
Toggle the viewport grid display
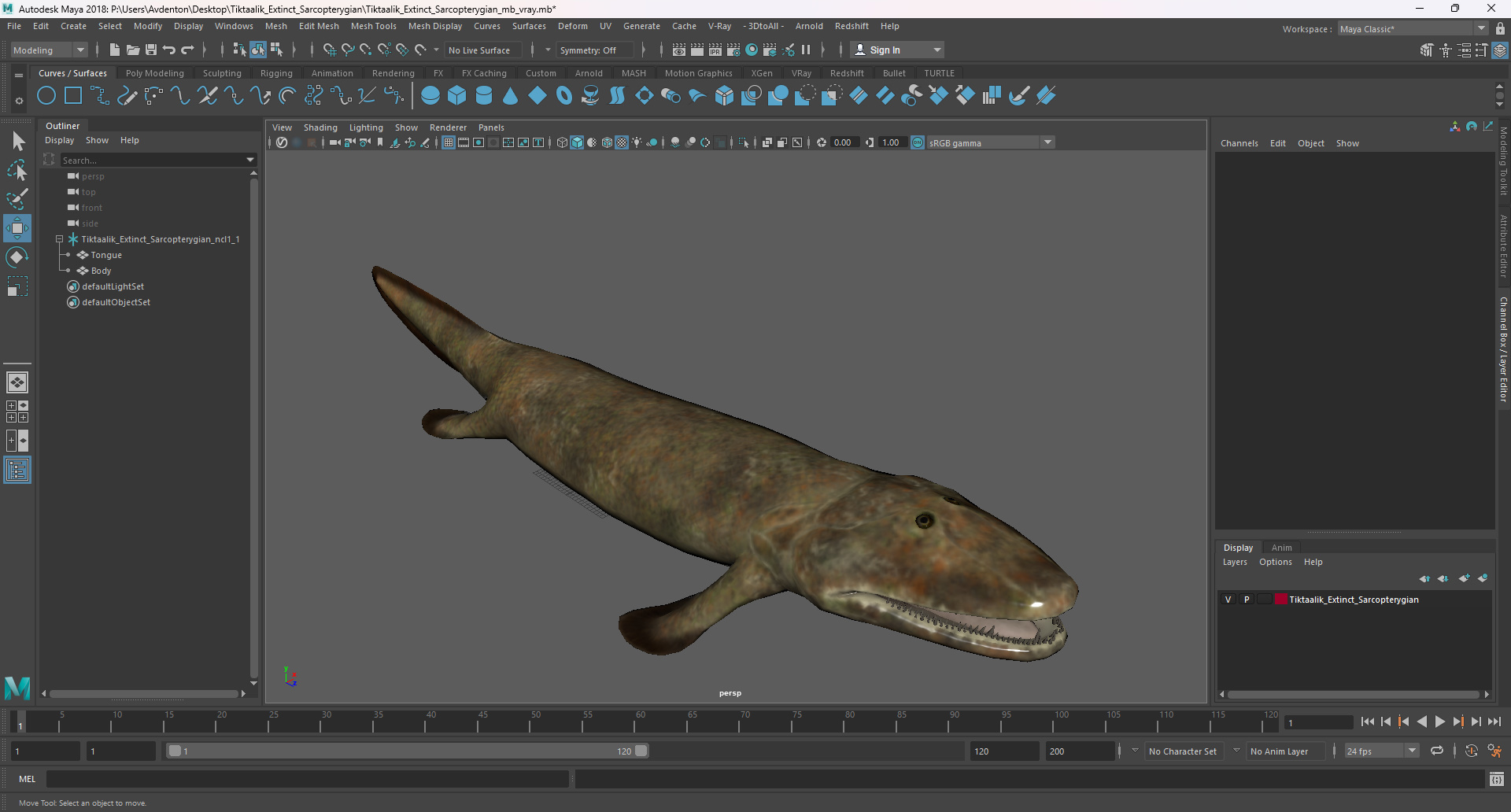coord(449,142)
